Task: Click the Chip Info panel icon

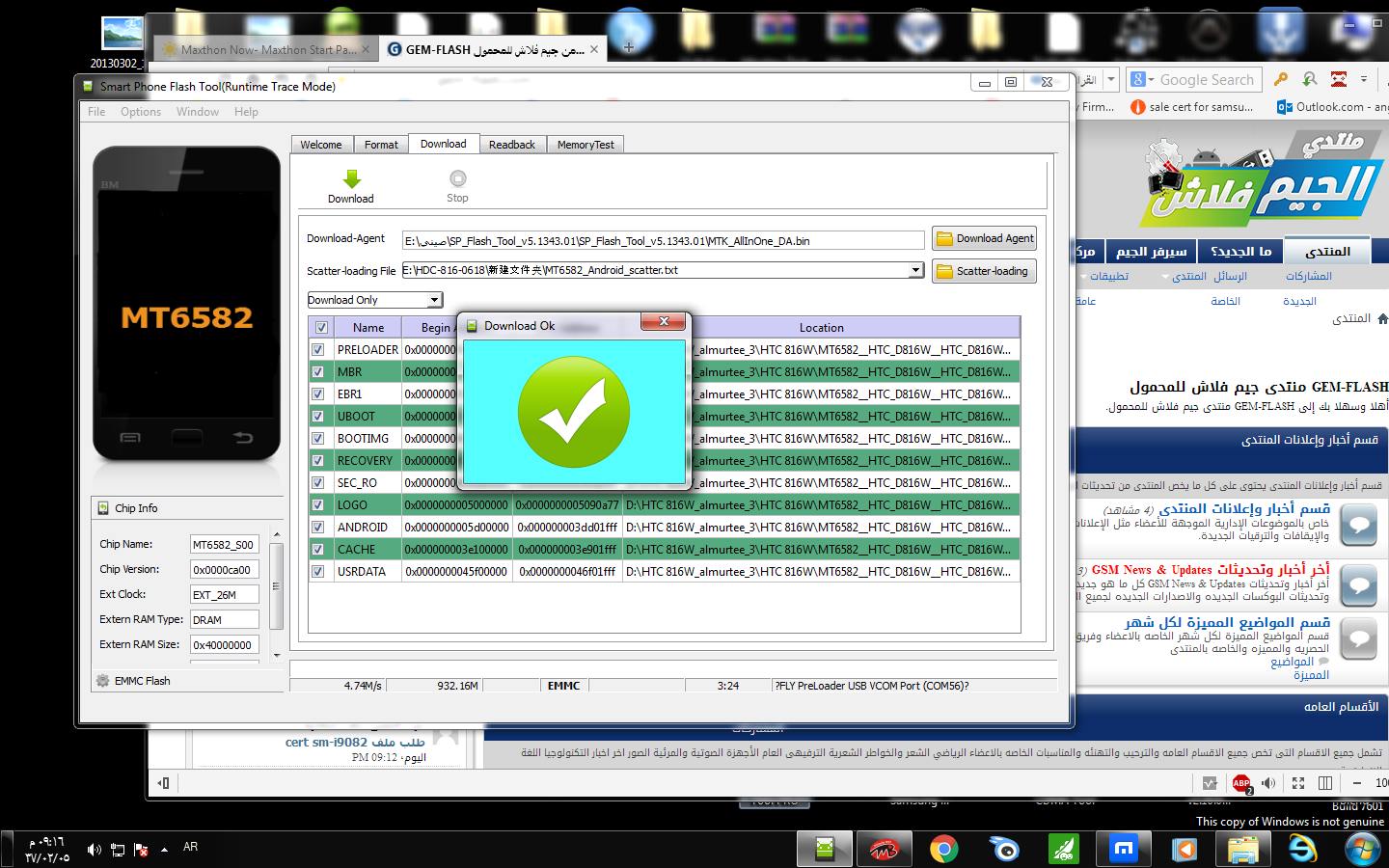Action: click(103, 508)
